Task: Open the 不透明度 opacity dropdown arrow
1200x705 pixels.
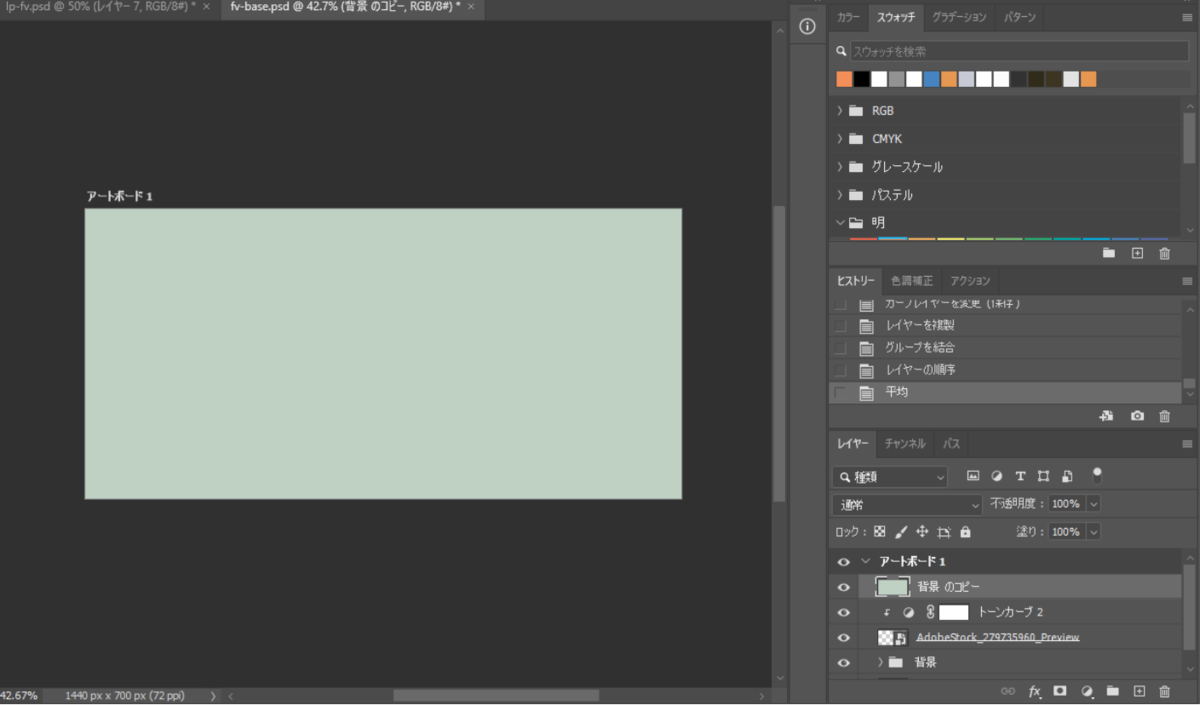Action: click(x=1093, y=504)
